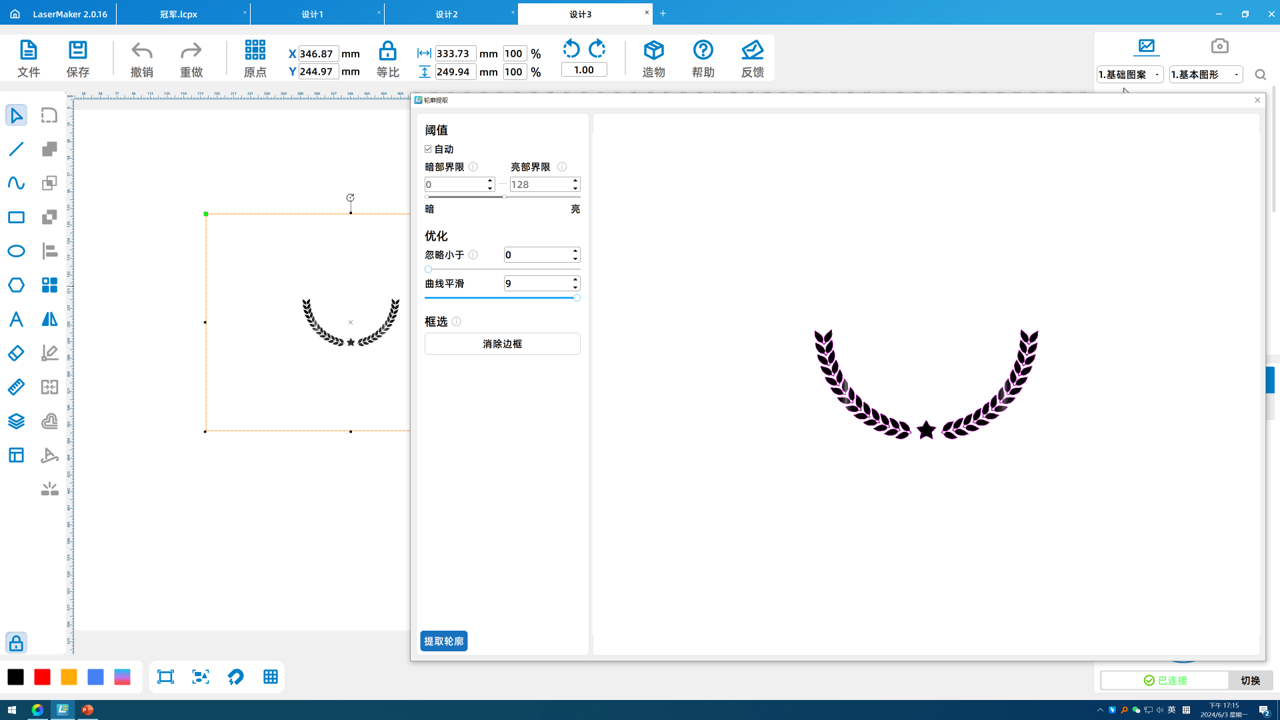This screenshot has height=720, width=1280.
Task: Select the line drawing tool
Action: (x=16, y=149)
